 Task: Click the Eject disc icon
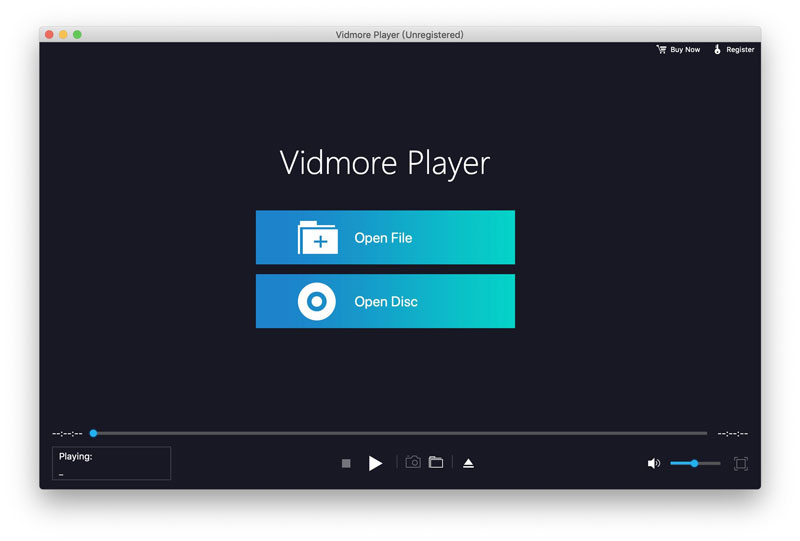[x=468, y=463]
